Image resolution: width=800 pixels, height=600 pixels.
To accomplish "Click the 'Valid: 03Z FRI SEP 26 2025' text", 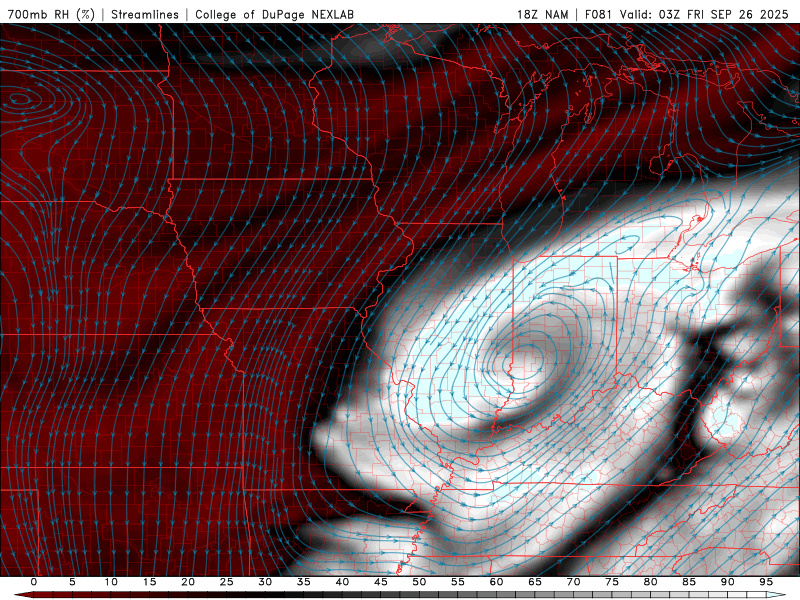I will 704,14.
